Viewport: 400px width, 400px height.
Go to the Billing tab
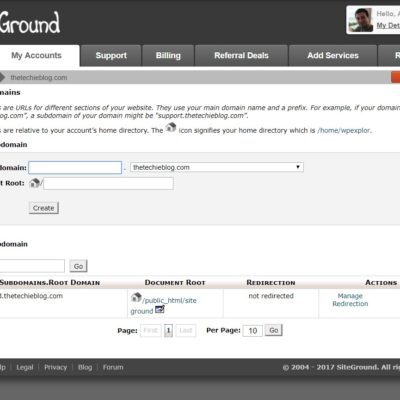(x=168, y=56)
